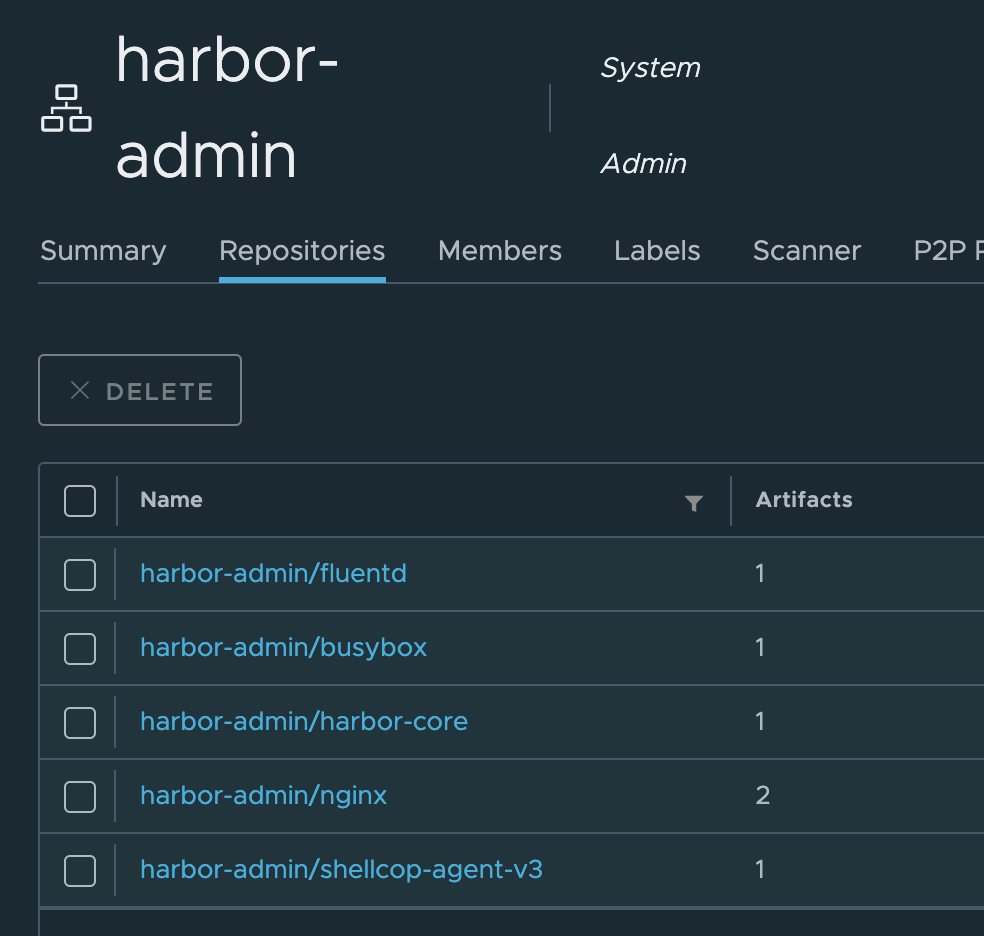This screenshot has height=936, width=984.
Task: Click artifact count 1 for harbor-core
Action: (x=760, y=721)
